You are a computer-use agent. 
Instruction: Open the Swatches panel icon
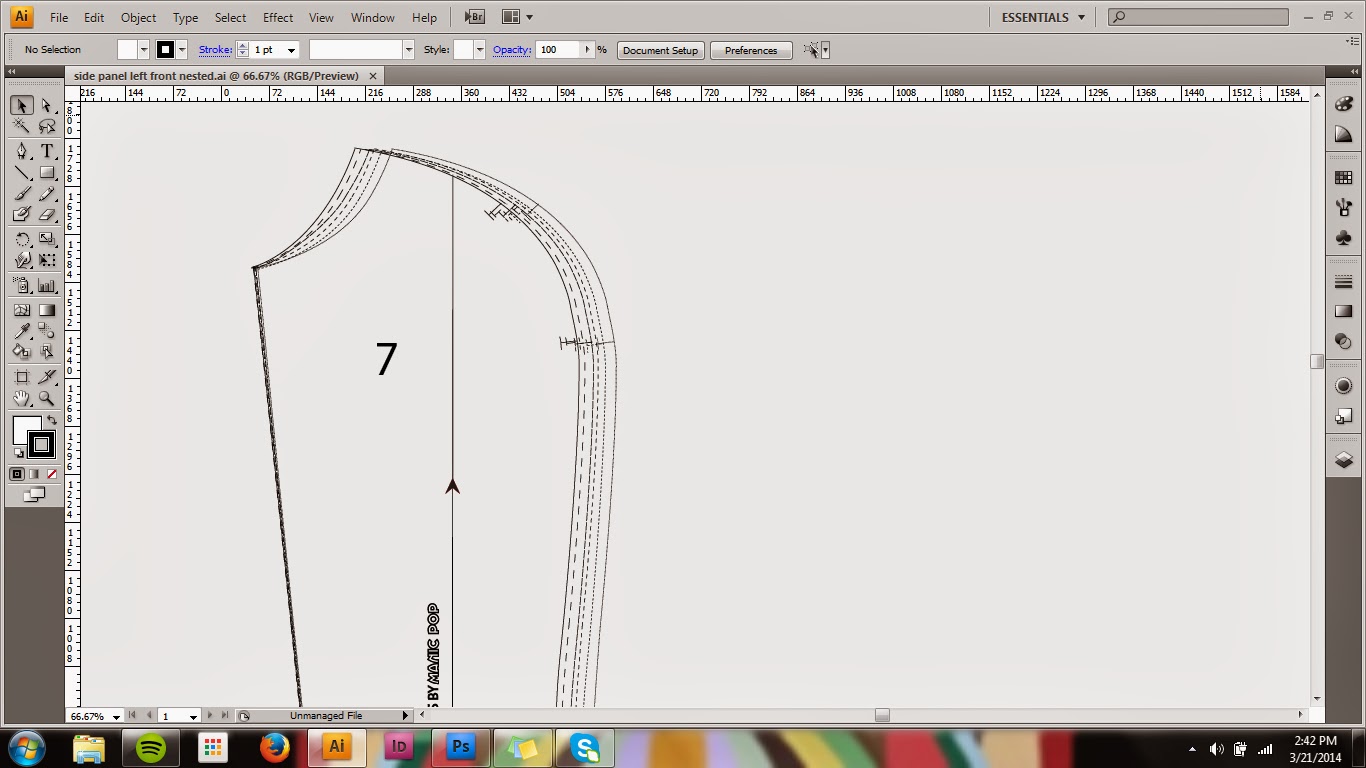[x=1343, y=178]
